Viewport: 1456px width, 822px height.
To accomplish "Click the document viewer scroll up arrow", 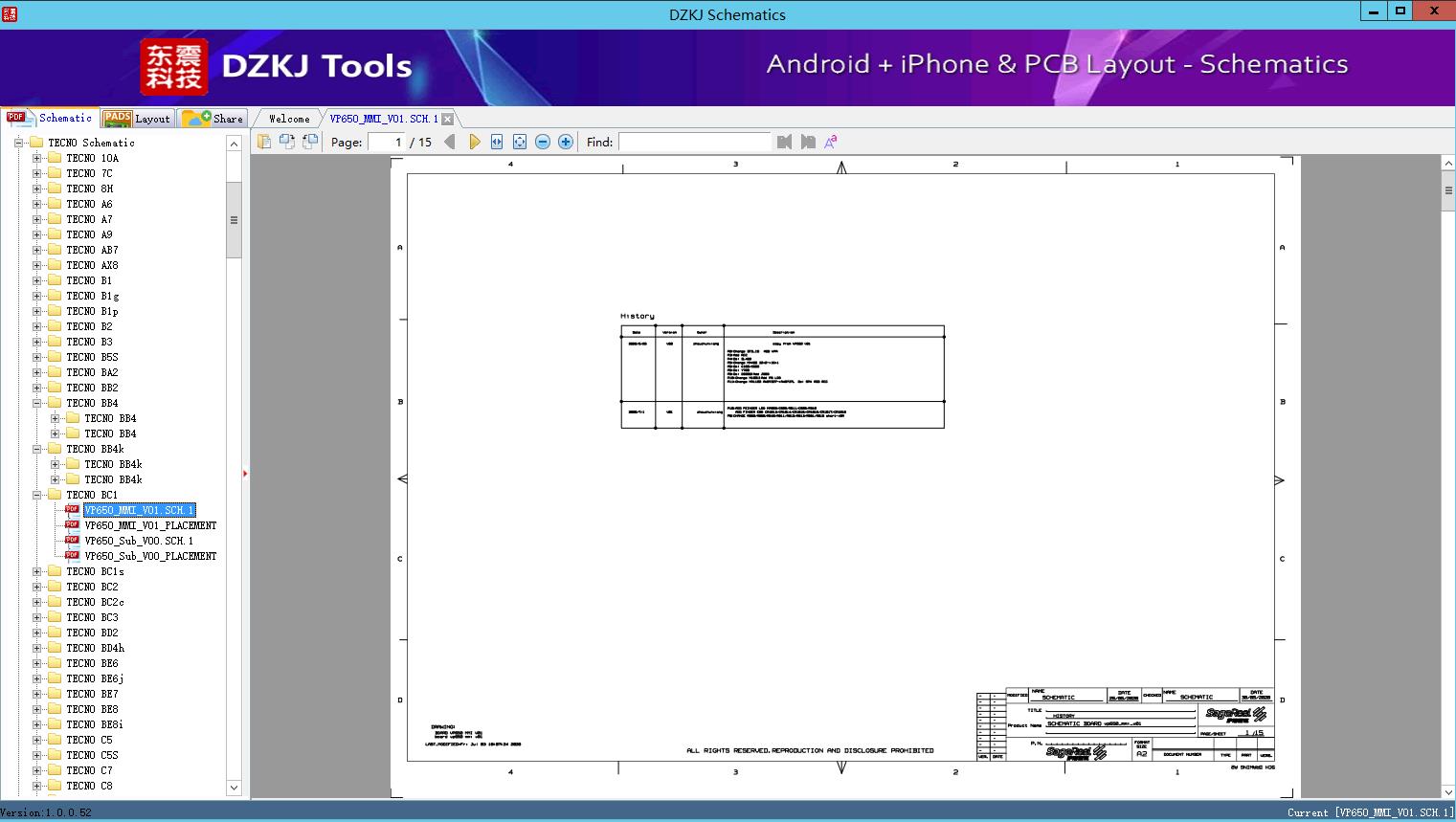I will 1448,165.
